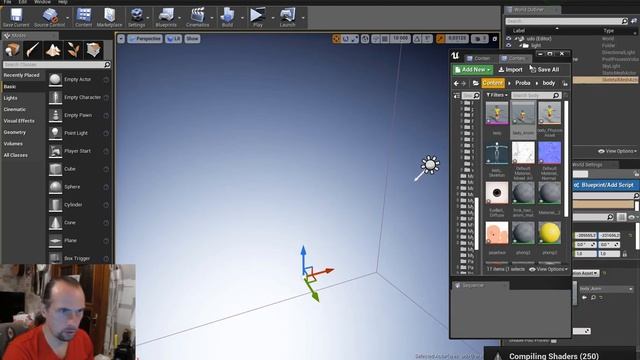This screenshot has width=640, height=360.
Task: Select the blue normal map texture thumbnail
Action: pyautogui.click(x=549, y=153)
